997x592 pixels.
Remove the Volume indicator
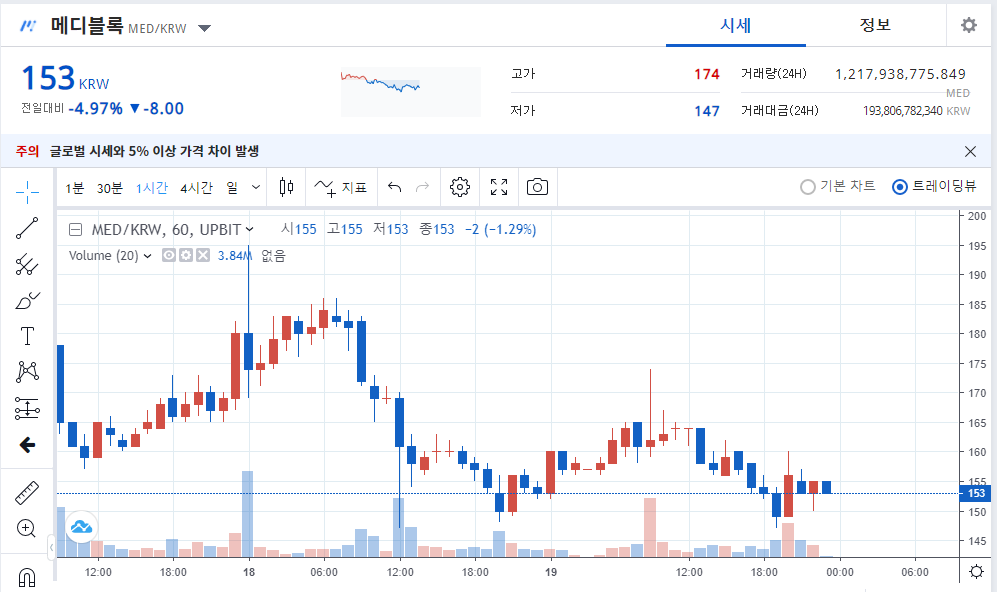[x=202, y=255]
